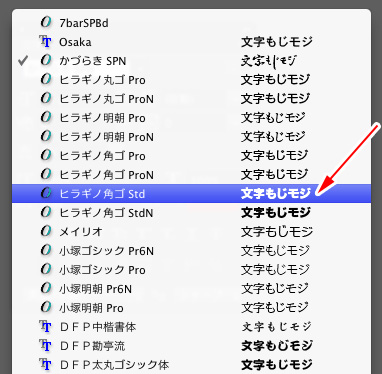Click the Osaka sample text 文字もじモジ
The image size is (382, 374).
tap(277, 42)
